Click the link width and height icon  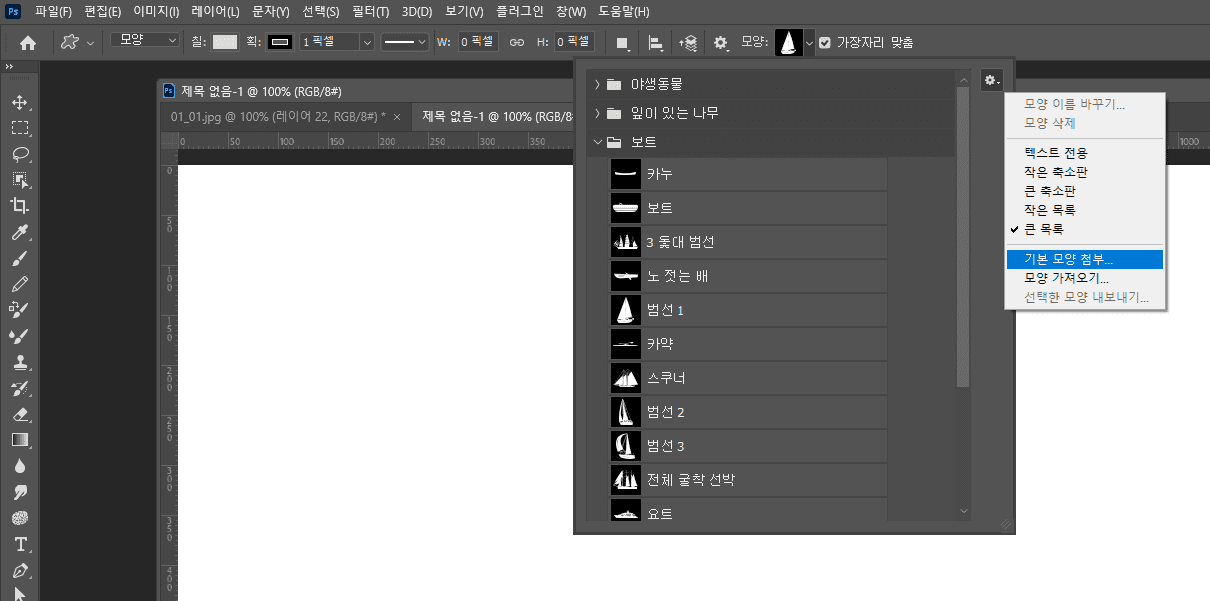pos(517,43)
